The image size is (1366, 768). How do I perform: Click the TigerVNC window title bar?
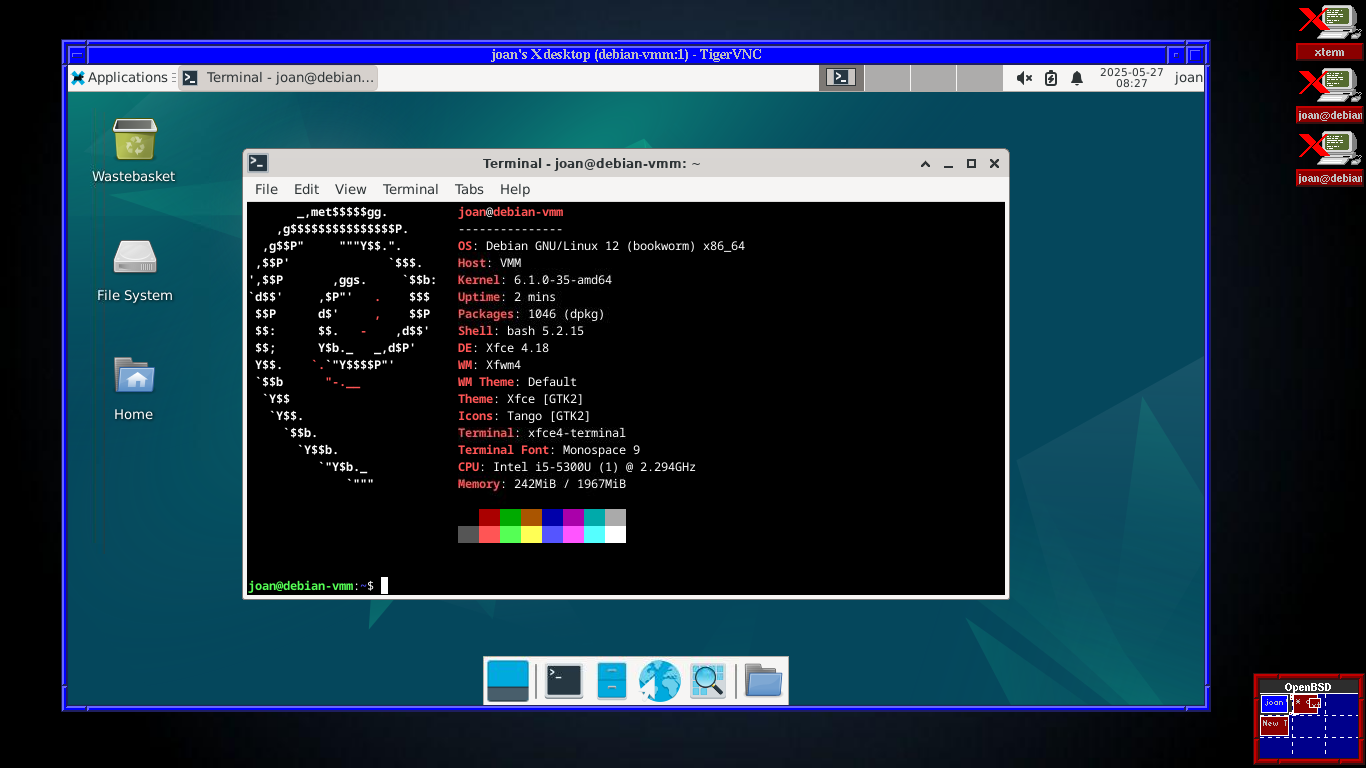[627, 55]
